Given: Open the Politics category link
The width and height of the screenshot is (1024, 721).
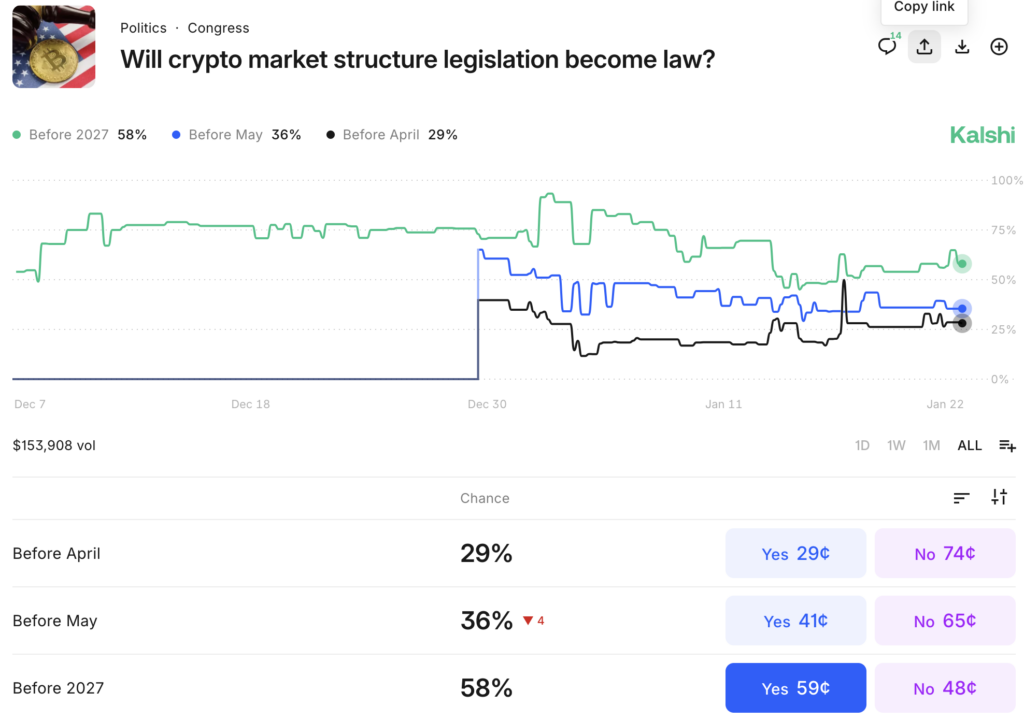Looking at the screenshot, I should [x=143, y=28].
